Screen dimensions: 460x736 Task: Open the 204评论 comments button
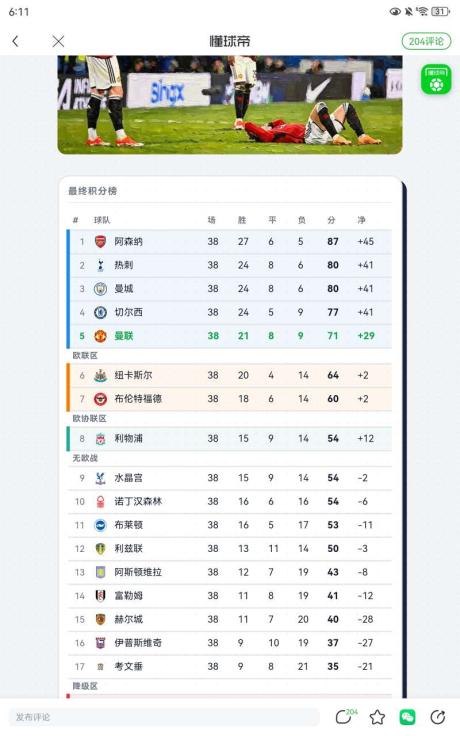(426, 41)
